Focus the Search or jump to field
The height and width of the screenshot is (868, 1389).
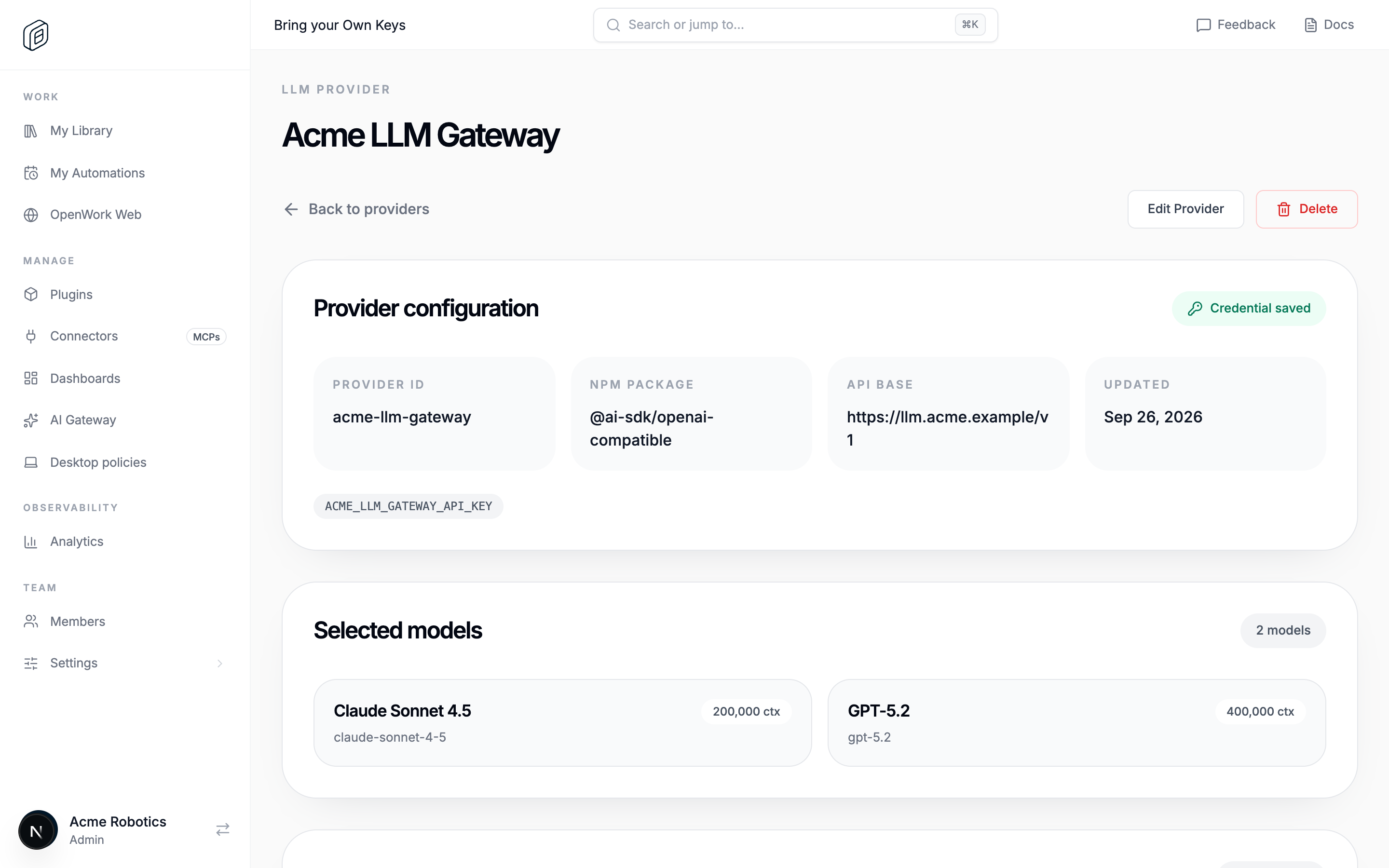pos(795,25)
